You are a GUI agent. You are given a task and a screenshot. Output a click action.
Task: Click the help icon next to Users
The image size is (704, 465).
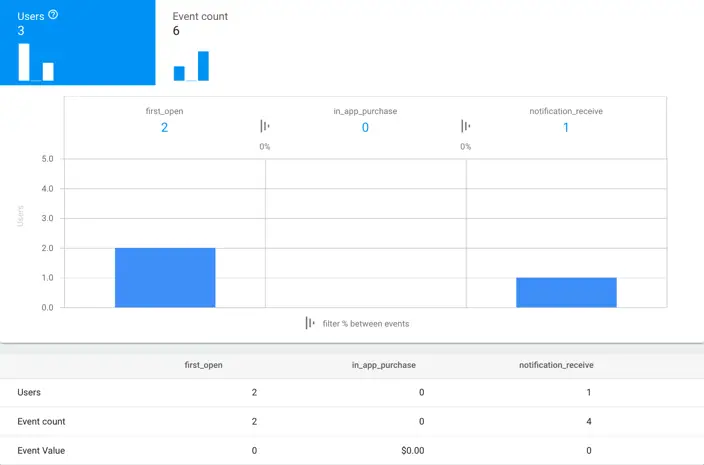pos(53,15)
